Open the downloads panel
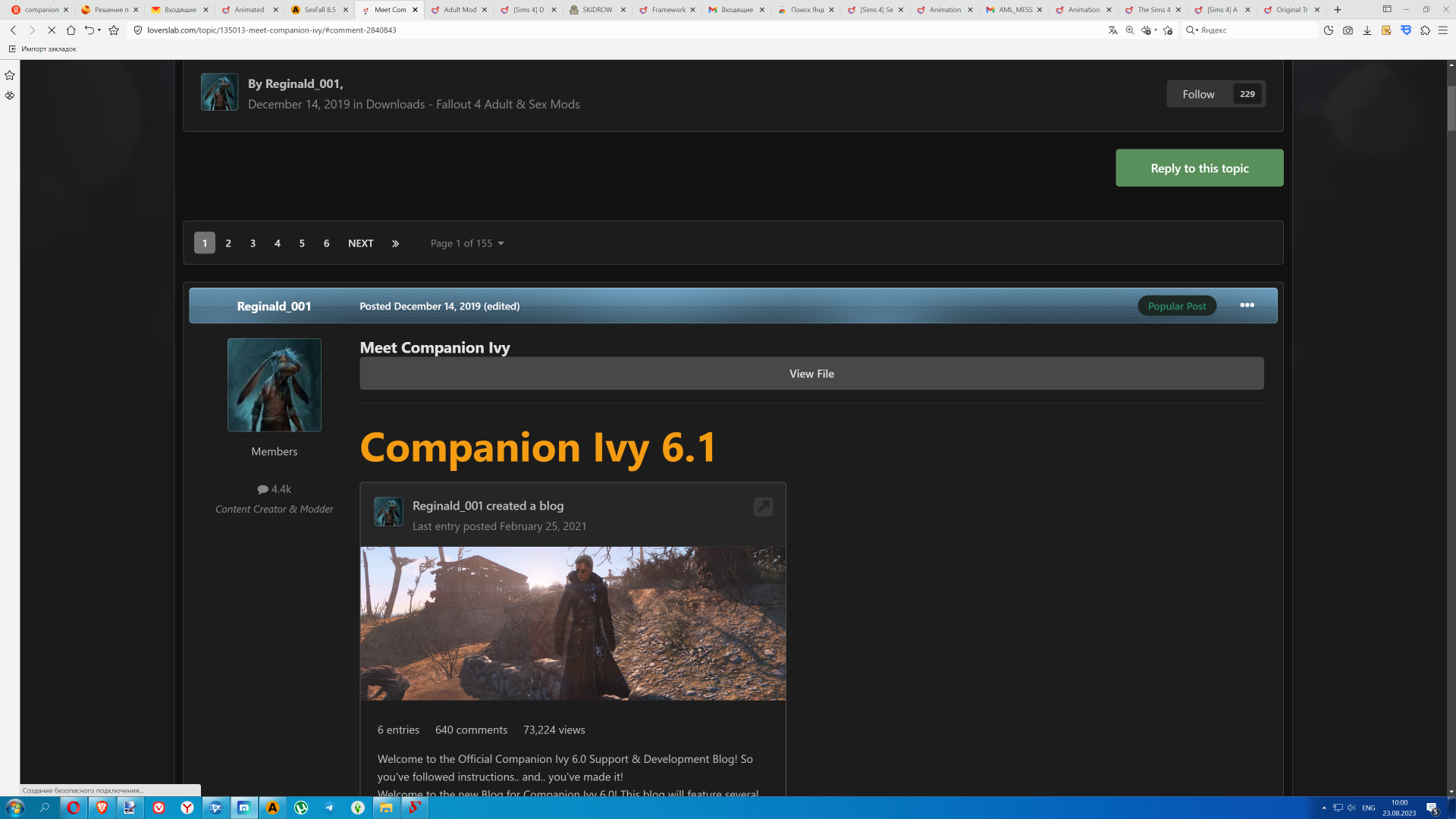Viewport: 1456px width, 819px height. pos(1367,30)
